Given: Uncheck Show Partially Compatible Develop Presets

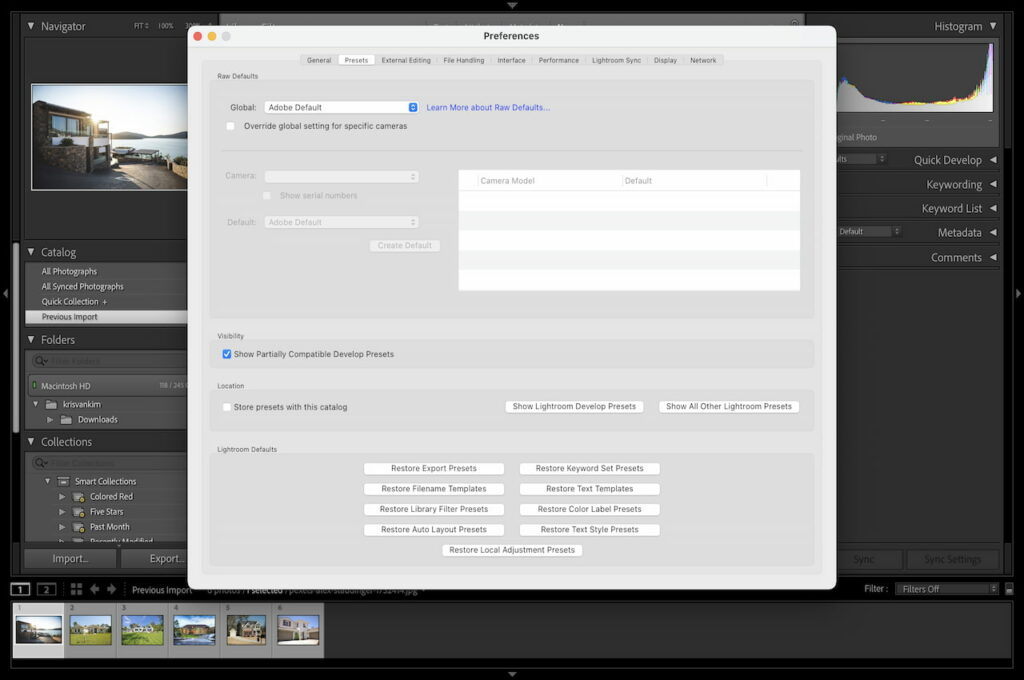Looking at the screenshot, I should [227, 354].
